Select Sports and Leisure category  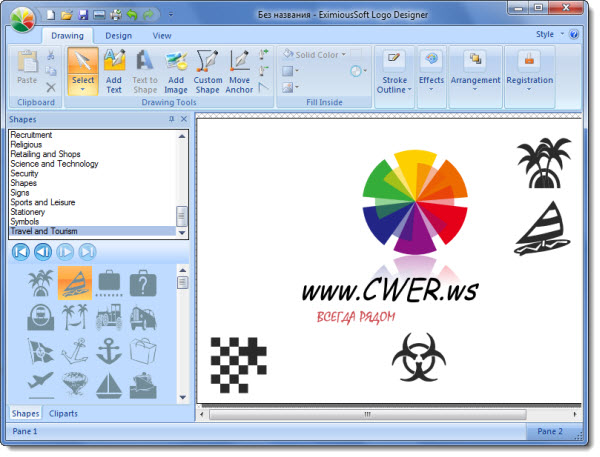pos(92,202)
